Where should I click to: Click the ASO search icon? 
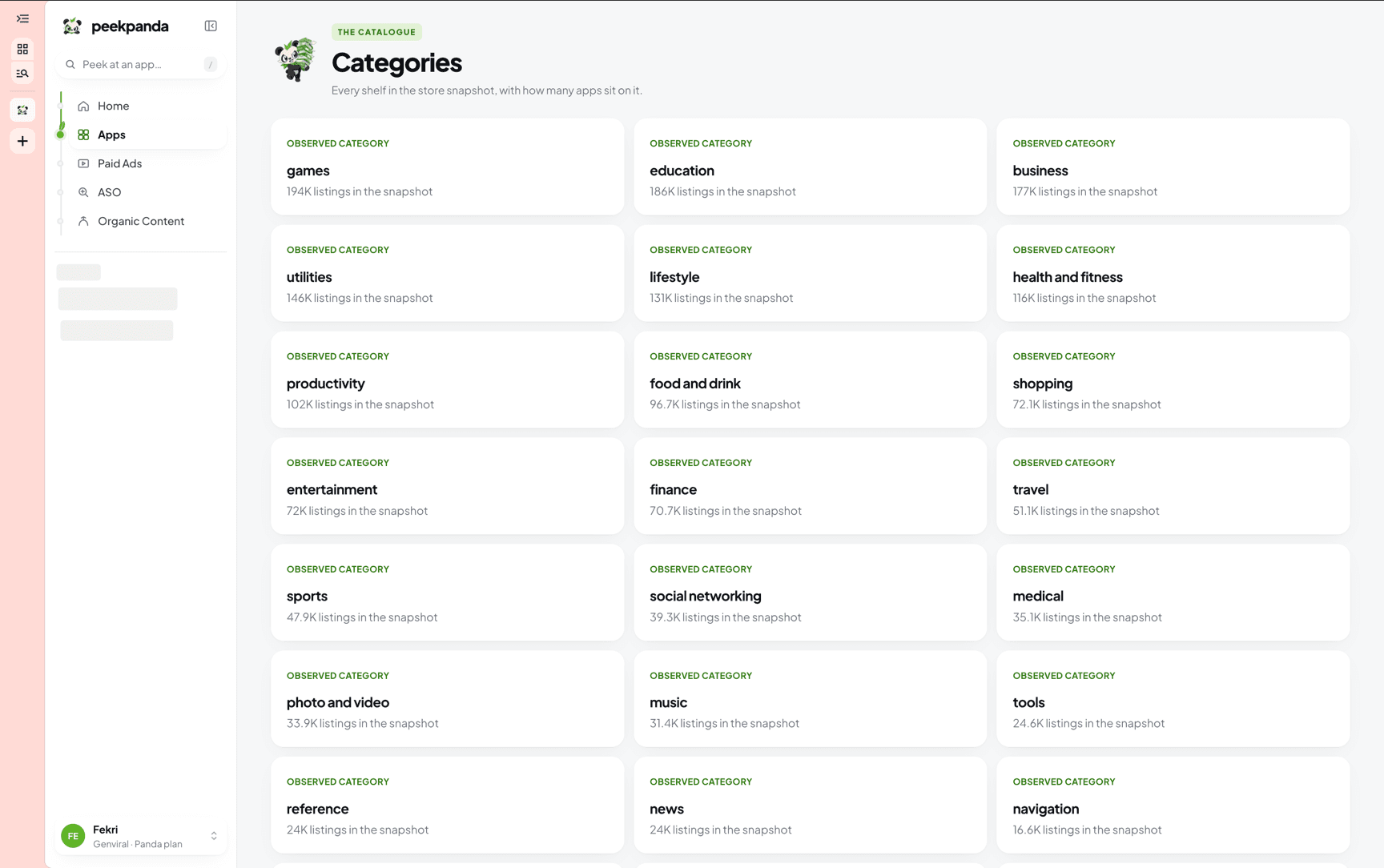83,193
